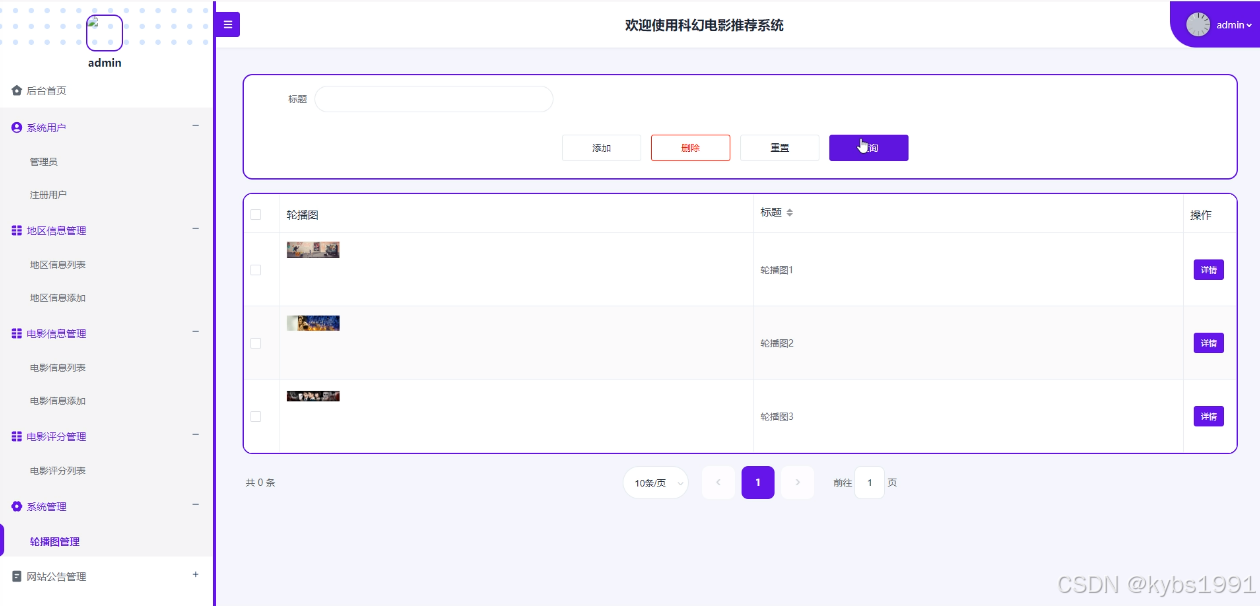The height and width of the screenshot is (606, 1260).
Task: Click the grid icon beside 地区信息管理
Action: pyautogui.click(x=17, y=230)
